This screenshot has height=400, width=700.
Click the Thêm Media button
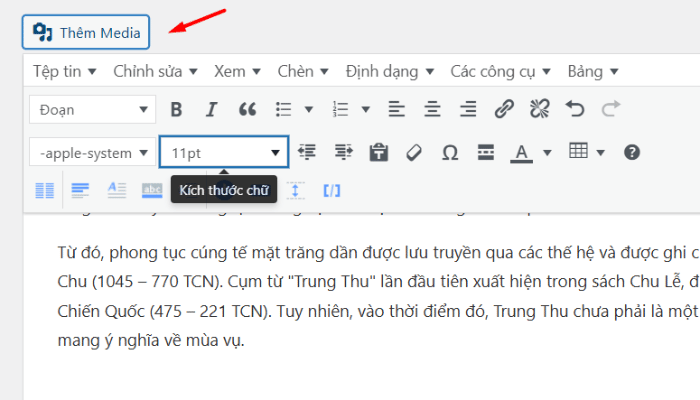(86, 32)
